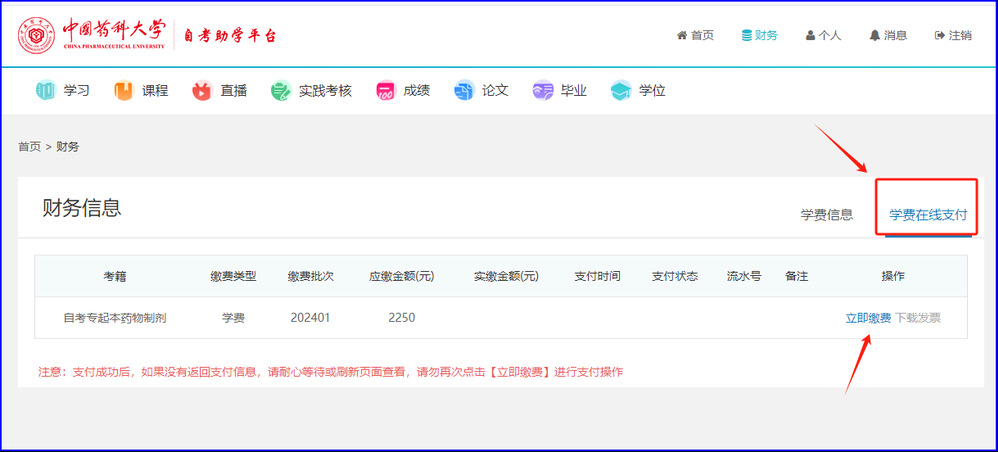Switch to the 学费信息 tab
This screenshot has width=998, height=452.
(x=826, y=215)
